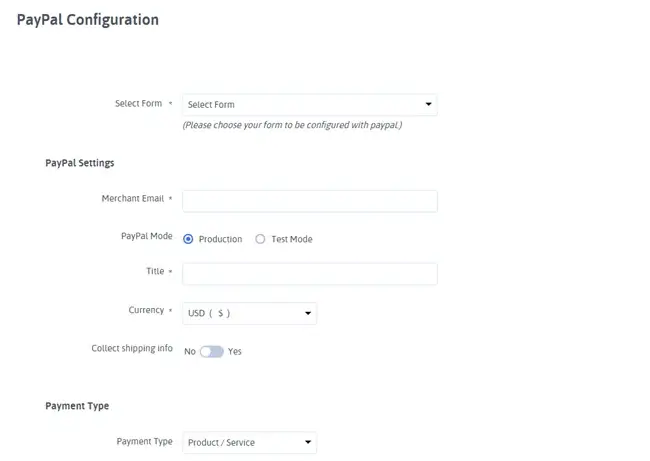This screenshot has width=650, height=461.
Task: Click the form hint text about PayPal
Action: [292, 126]
